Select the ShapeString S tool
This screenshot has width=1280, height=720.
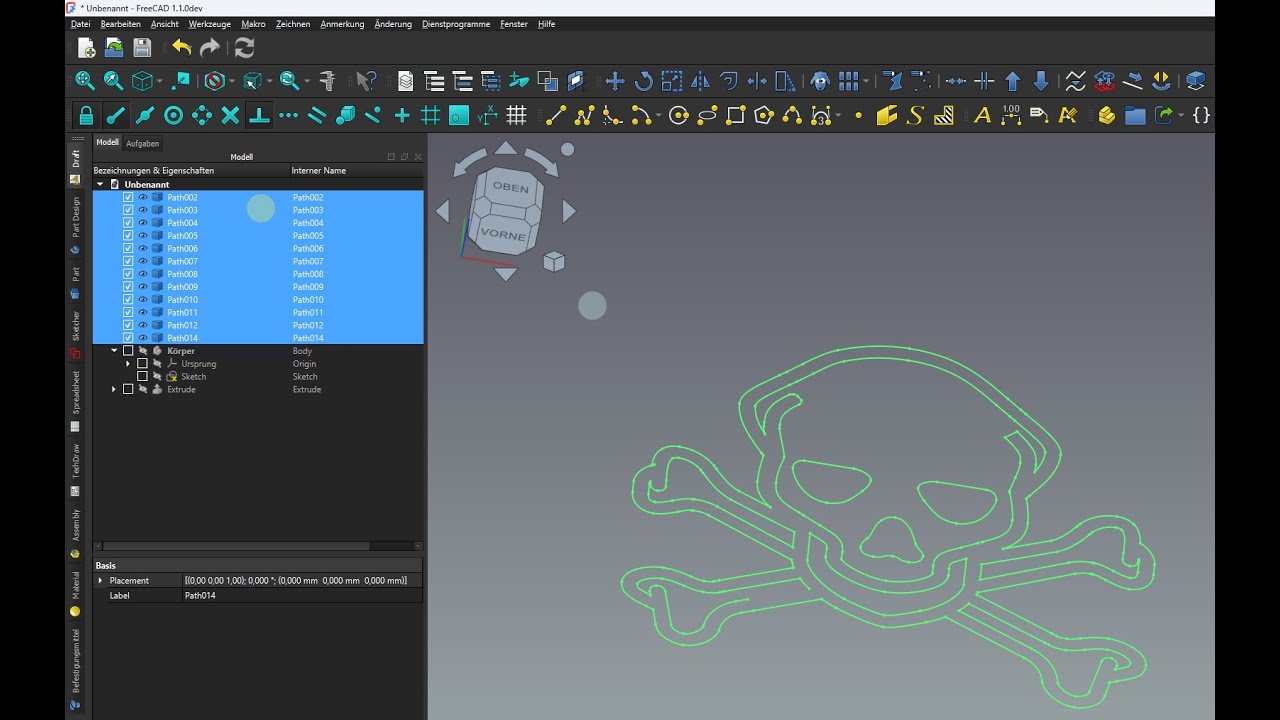point(915,115)
